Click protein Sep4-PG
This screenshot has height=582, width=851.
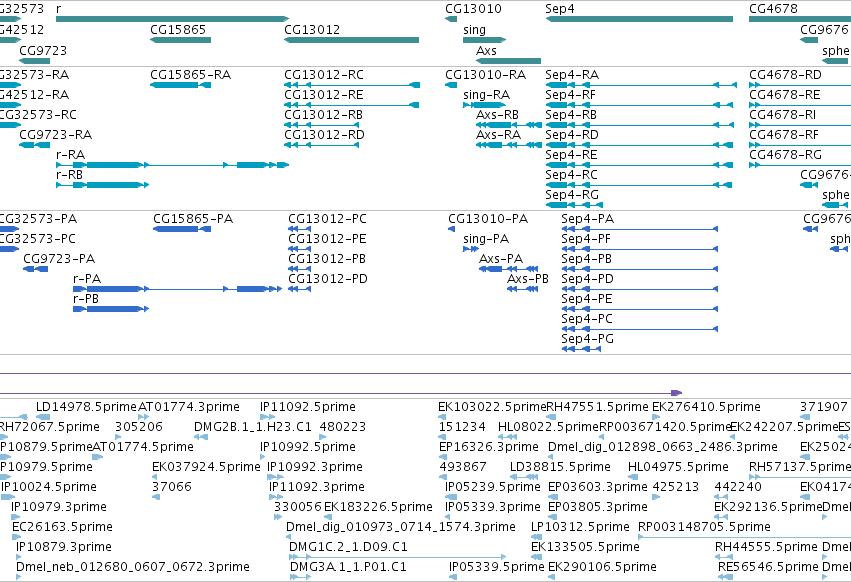pyautogui.click(x=581, y=349)
